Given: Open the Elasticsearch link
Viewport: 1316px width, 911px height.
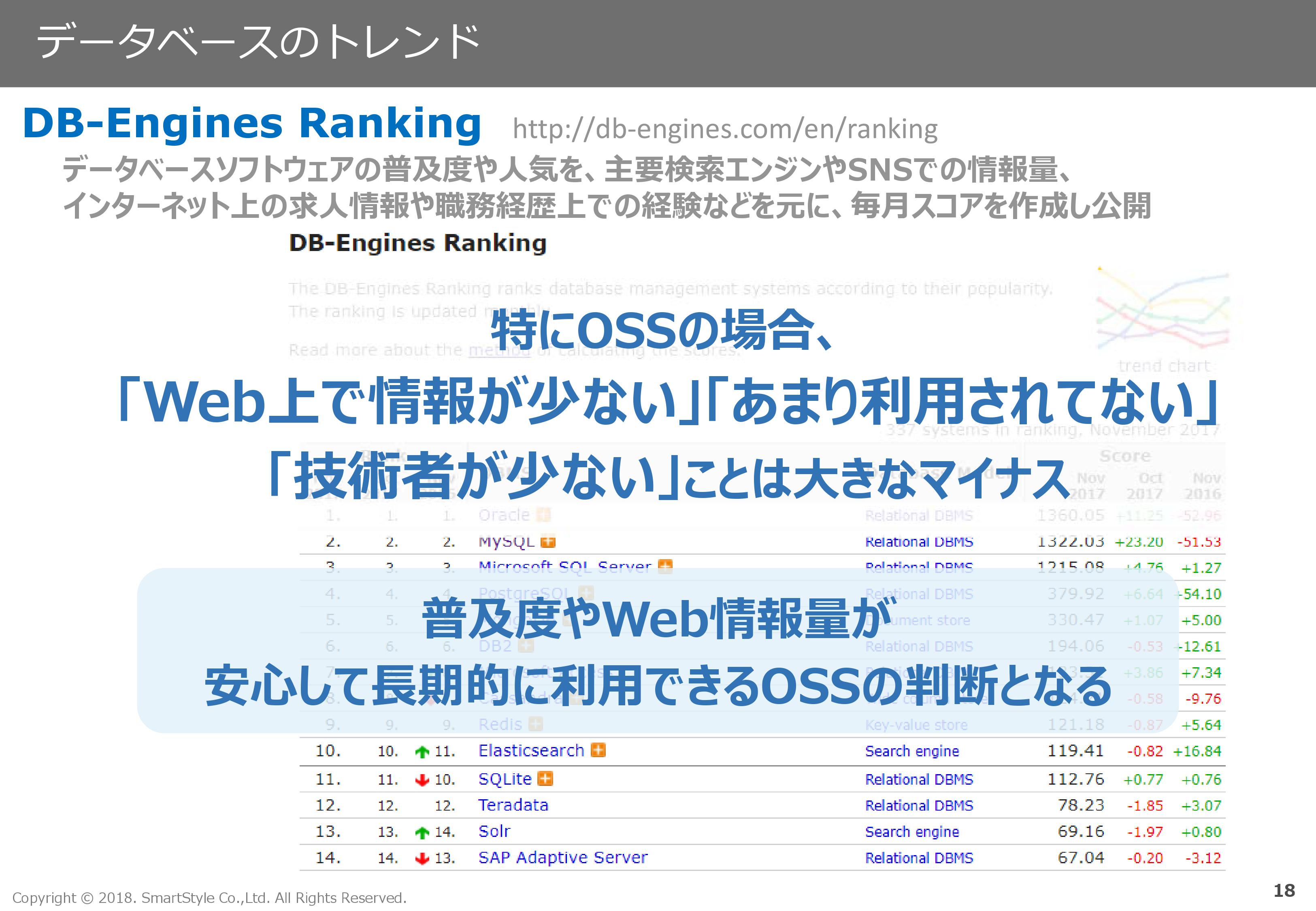Looking at the screenshot, I should (531, 751).
